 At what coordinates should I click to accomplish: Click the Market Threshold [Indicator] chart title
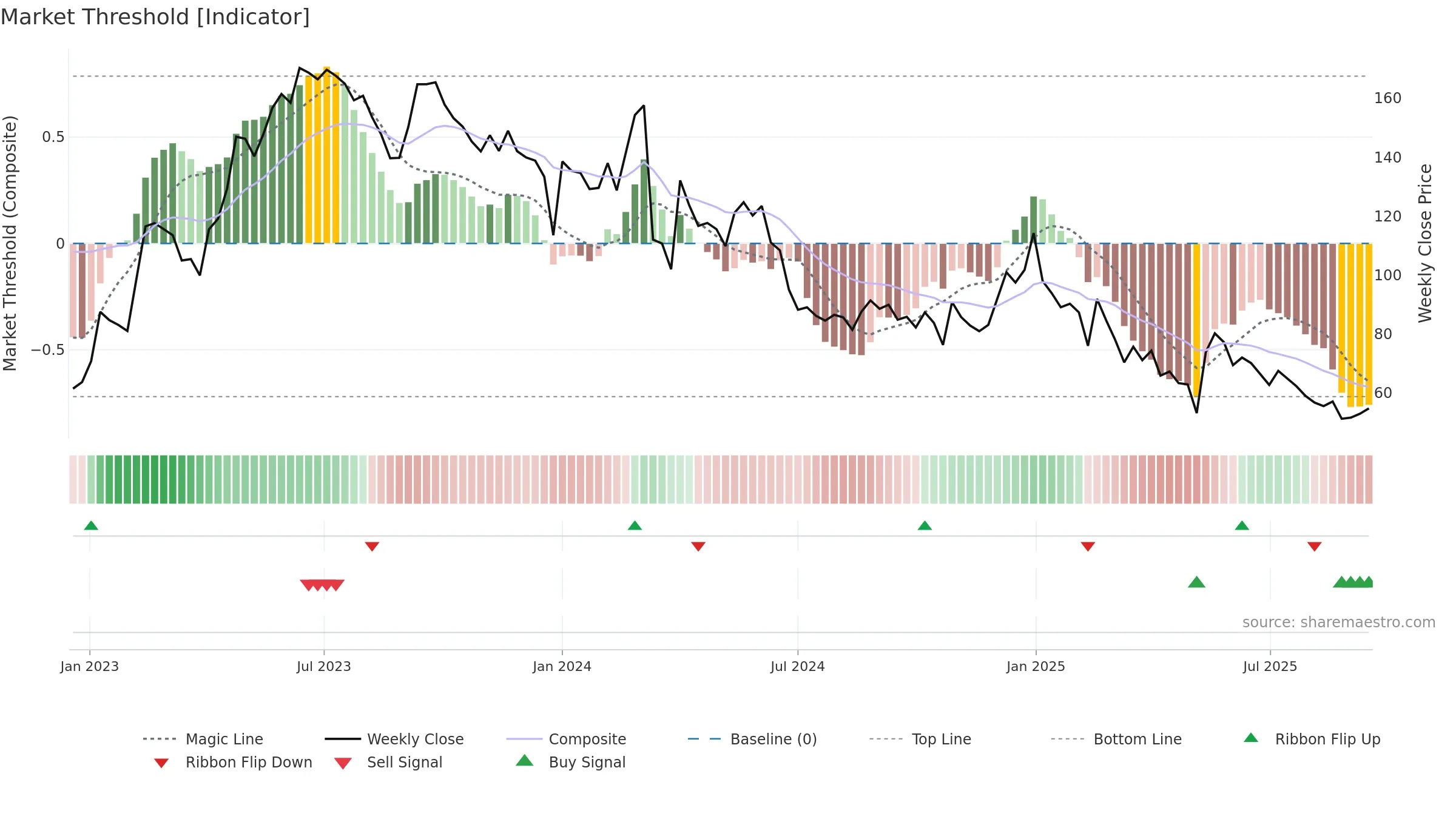tap(155, 17)
